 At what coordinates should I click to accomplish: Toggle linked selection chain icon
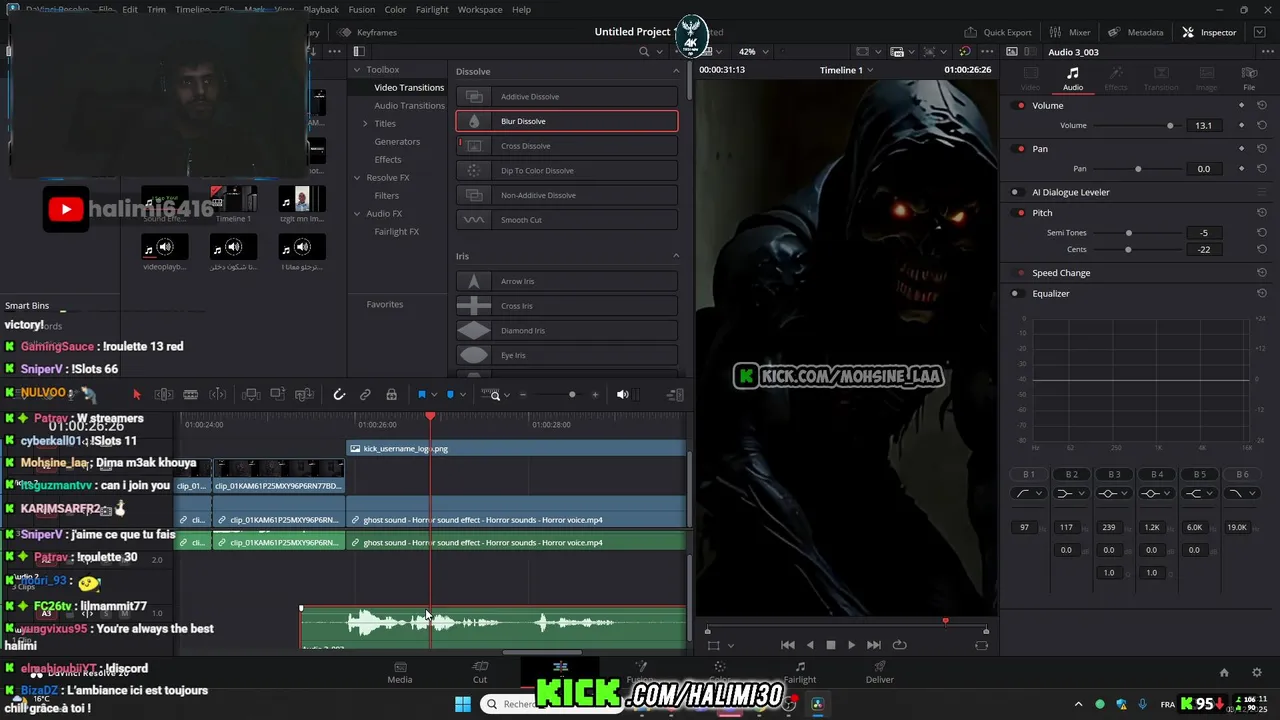[x=365, y=395]
